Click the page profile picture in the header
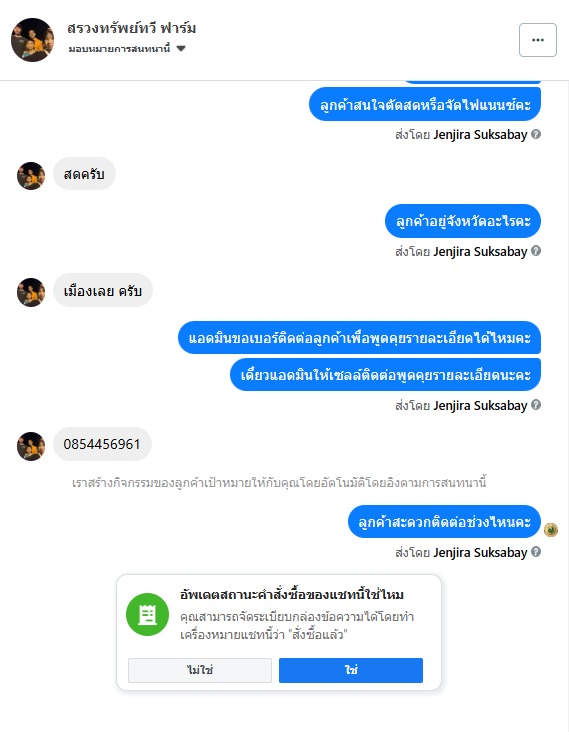The image size is (569, 740). coord(33,40)
